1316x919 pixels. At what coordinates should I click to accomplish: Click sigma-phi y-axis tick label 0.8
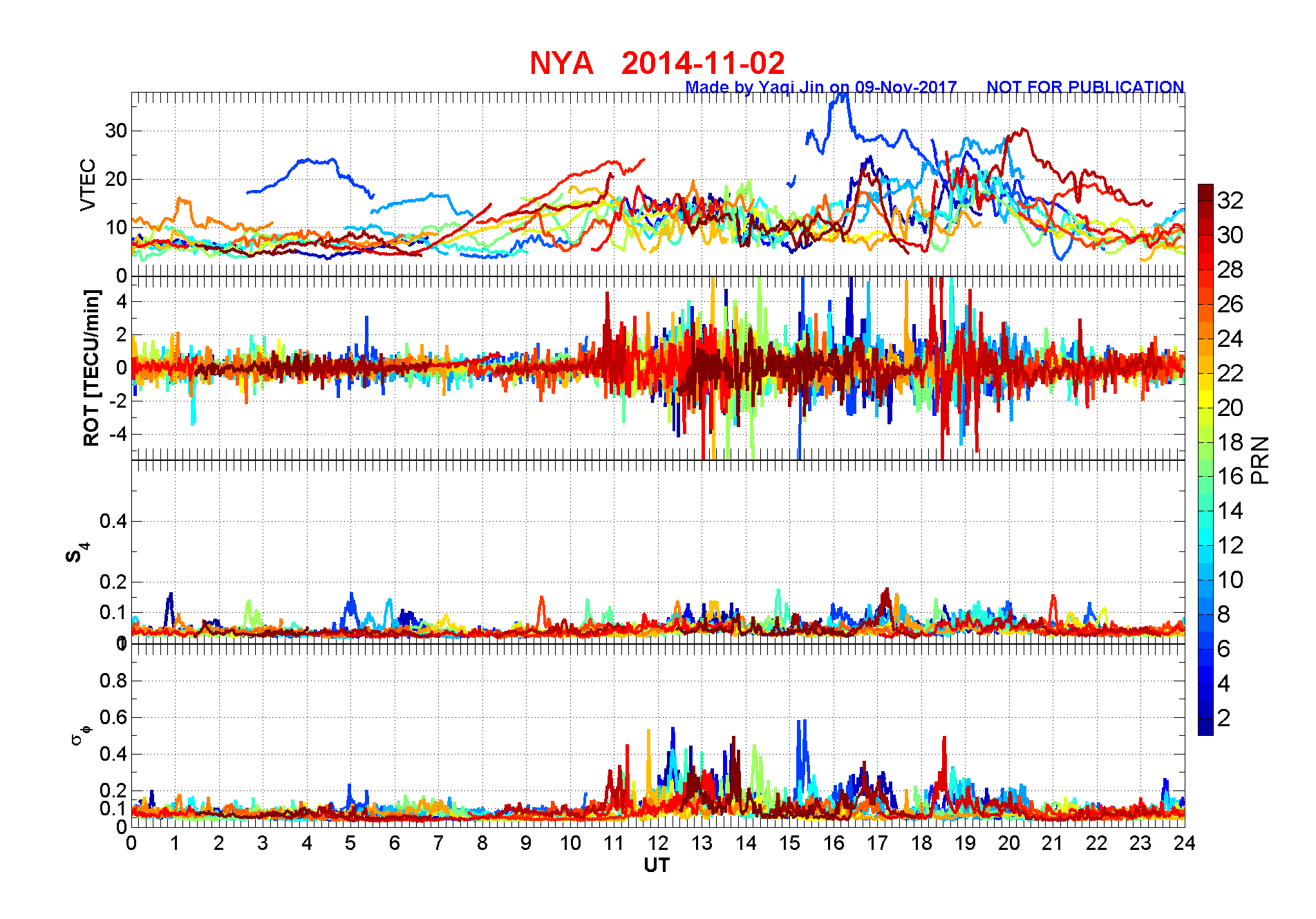pyautogui.click(x=113, y=681)
